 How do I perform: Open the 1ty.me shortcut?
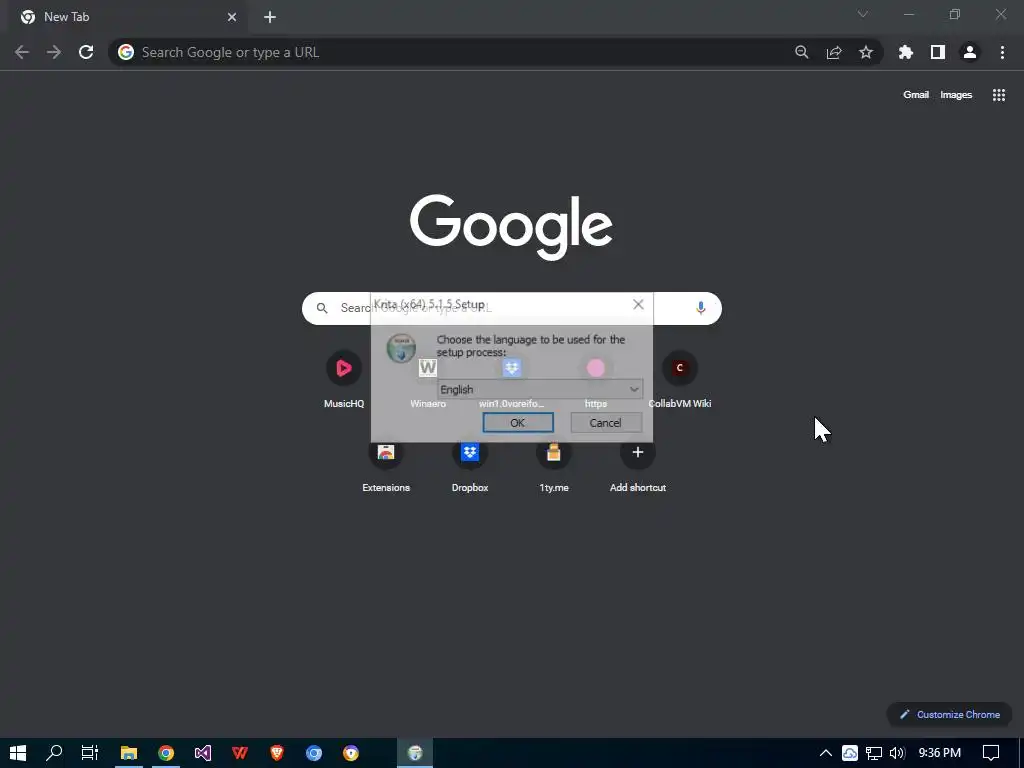pos(554,465)
